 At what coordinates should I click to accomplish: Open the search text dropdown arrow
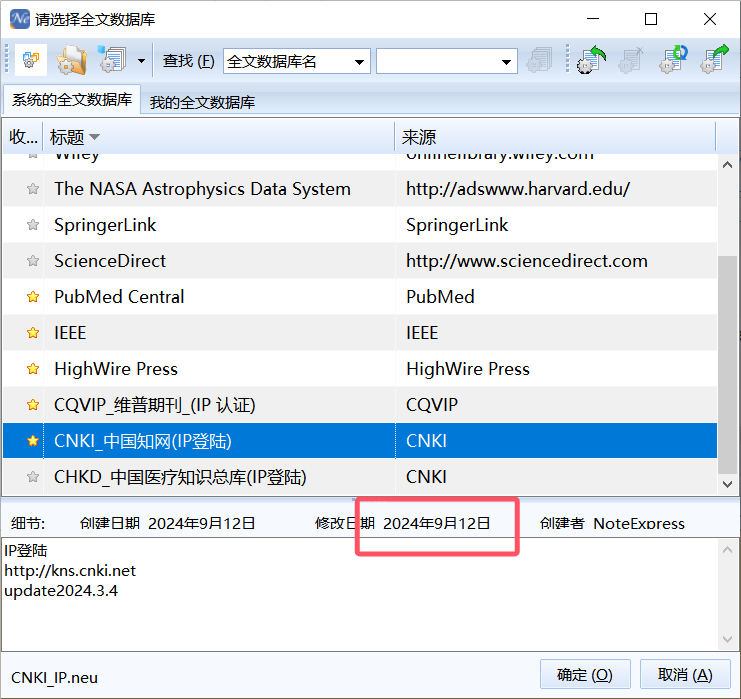pos(506,62)
